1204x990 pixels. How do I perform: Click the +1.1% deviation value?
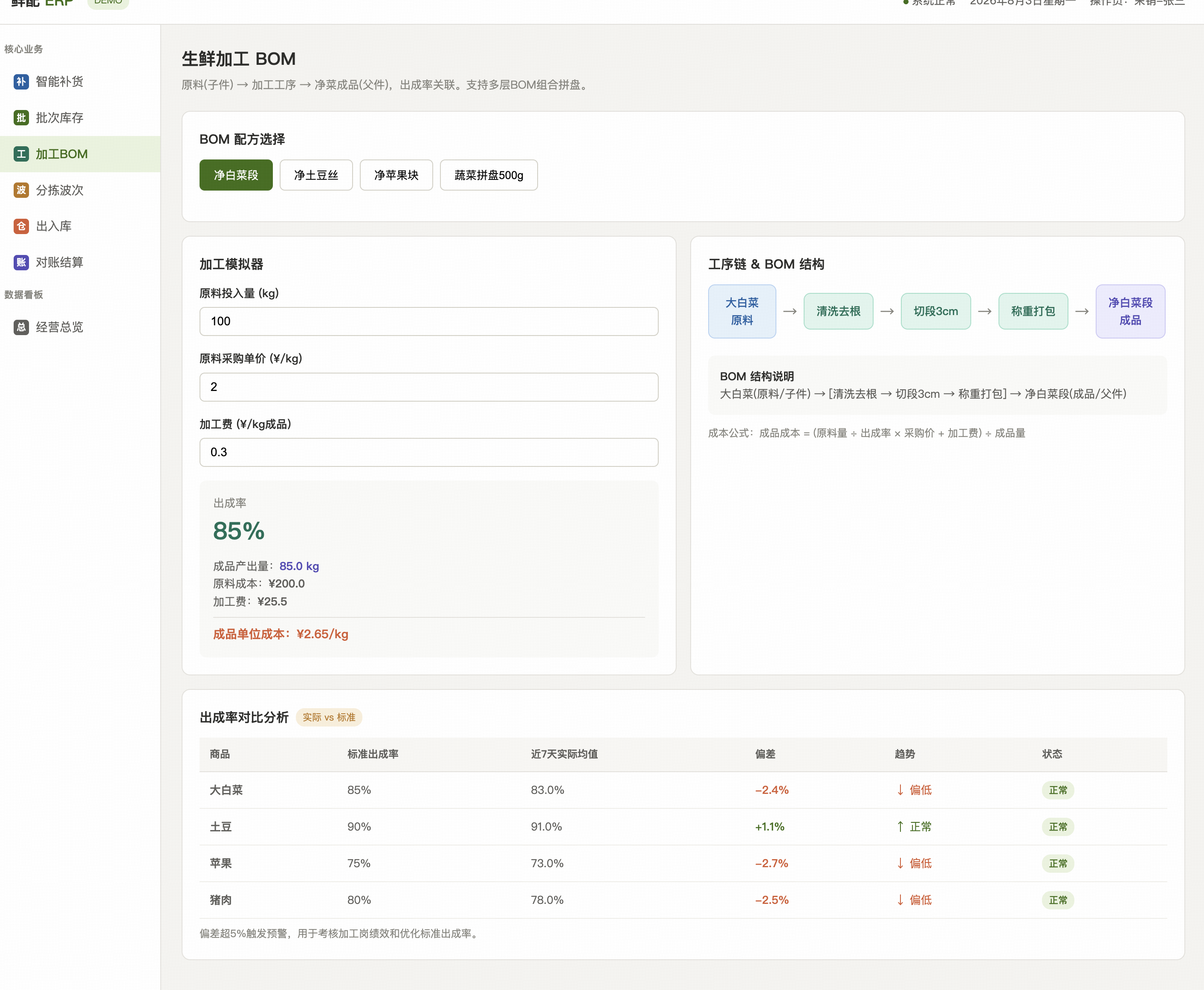(770, 827)
